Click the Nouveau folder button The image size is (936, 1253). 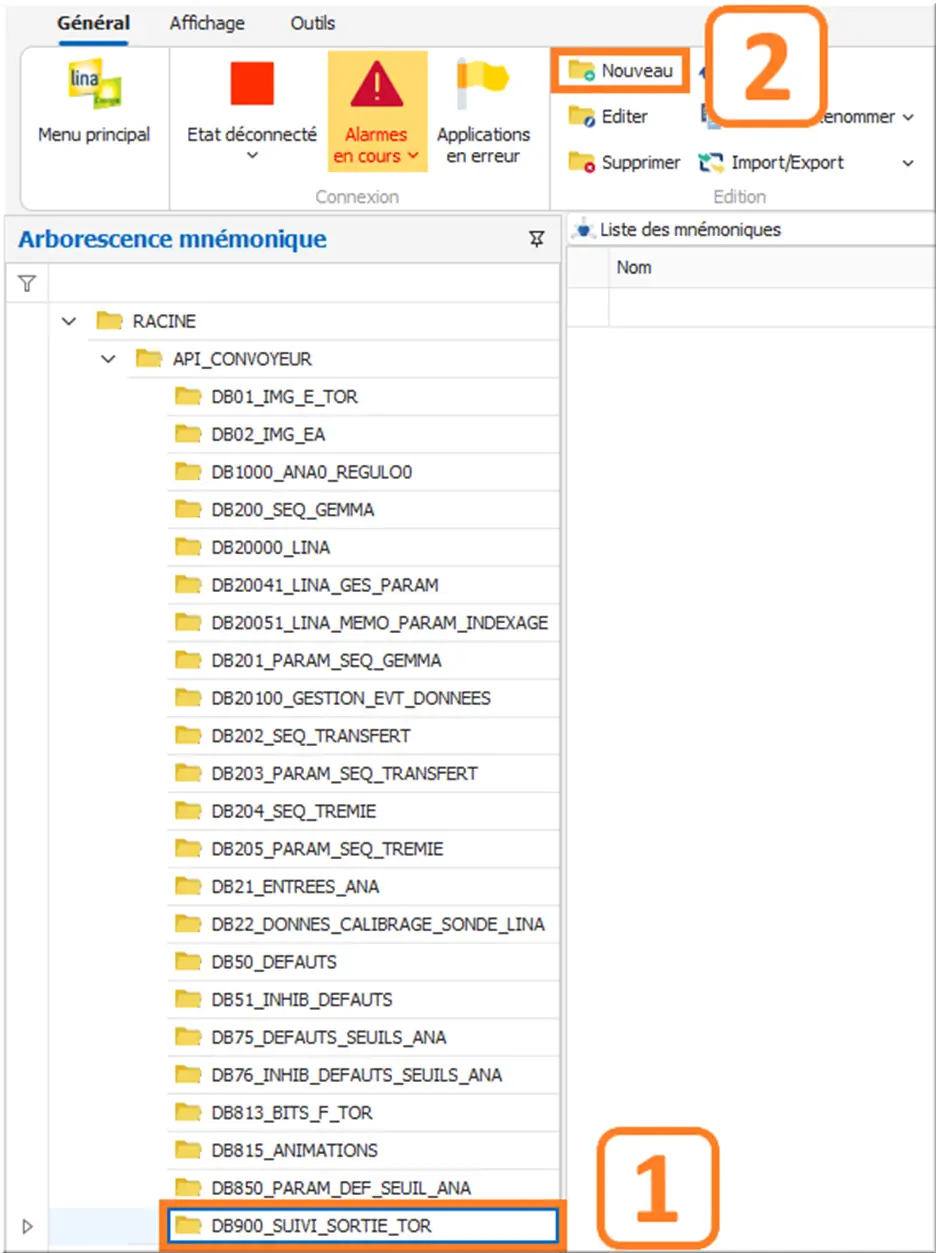(620, 71)
